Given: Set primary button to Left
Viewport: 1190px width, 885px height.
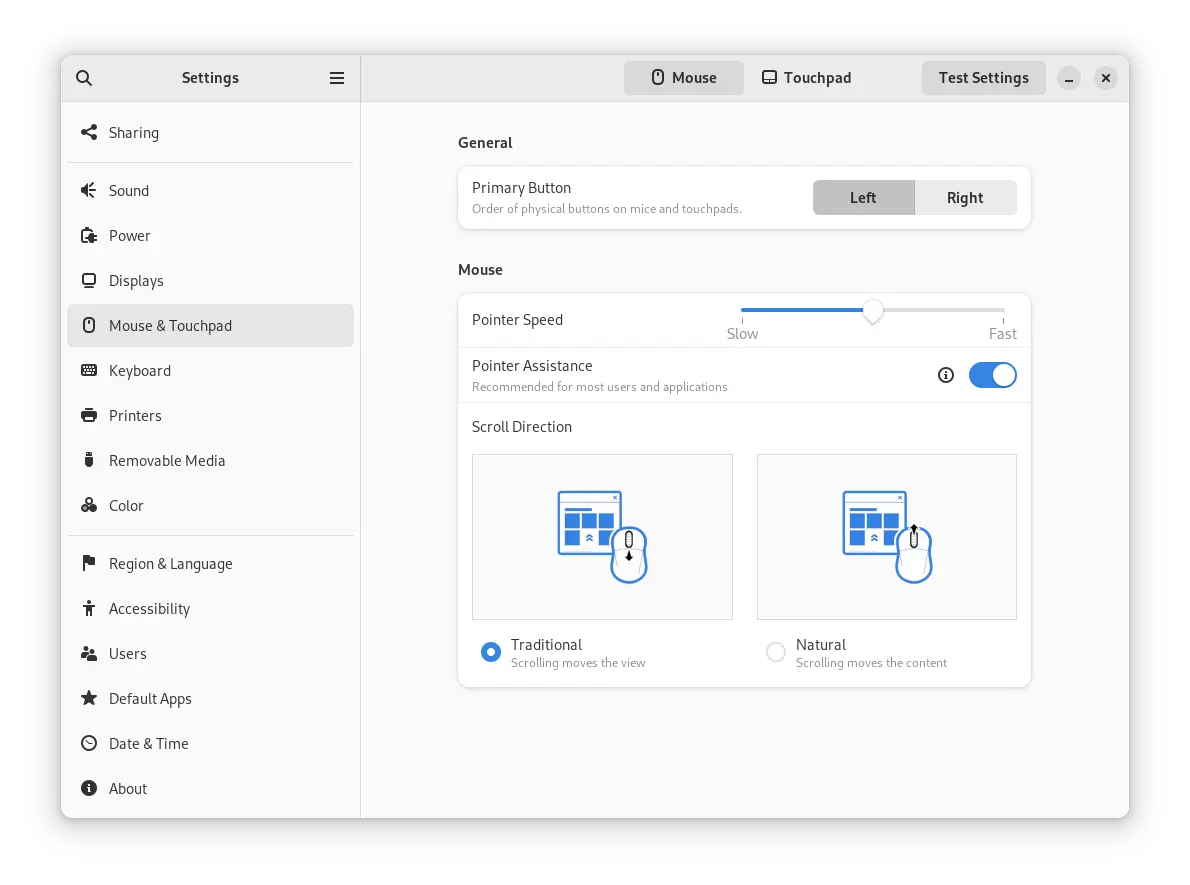Looking at the screenshot, I should tap(863, 198).
